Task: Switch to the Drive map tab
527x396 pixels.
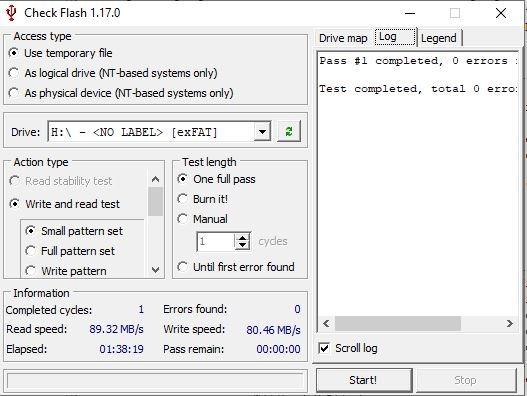Action: tap(343, 38)
